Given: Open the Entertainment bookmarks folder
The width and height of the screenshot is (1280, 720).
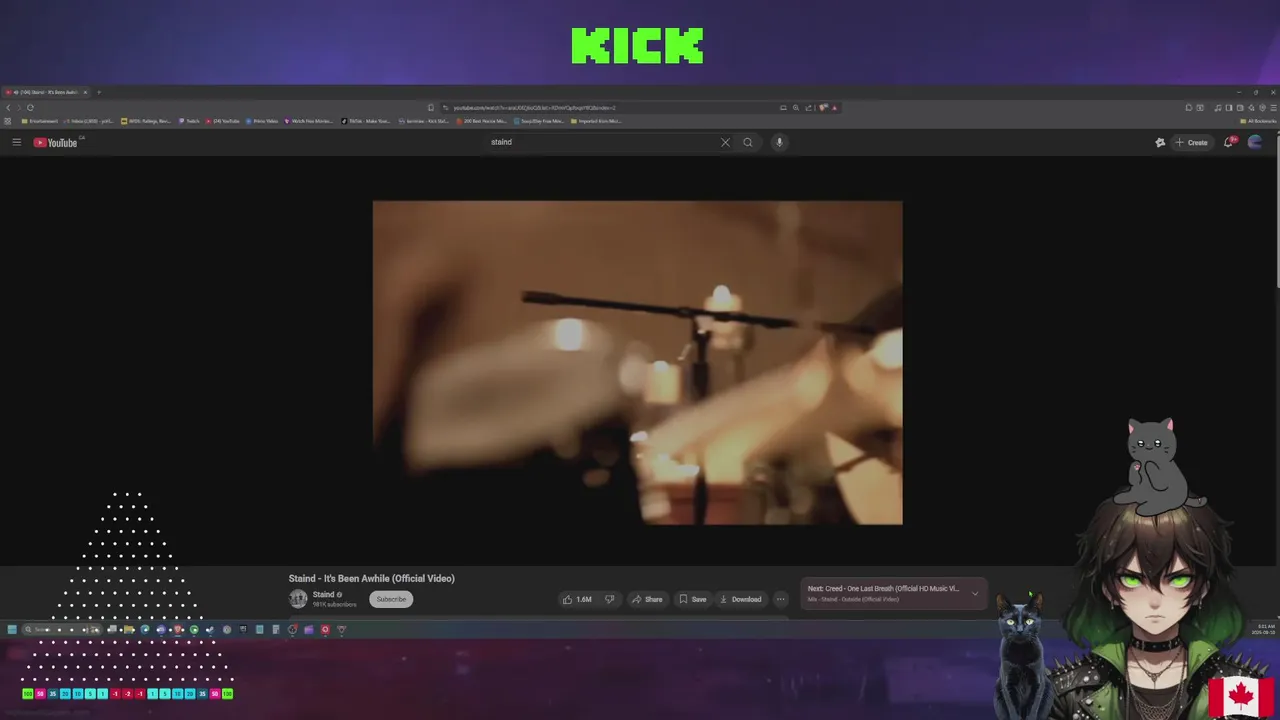Looking at the screenshot, I should [x=40, y=121].
